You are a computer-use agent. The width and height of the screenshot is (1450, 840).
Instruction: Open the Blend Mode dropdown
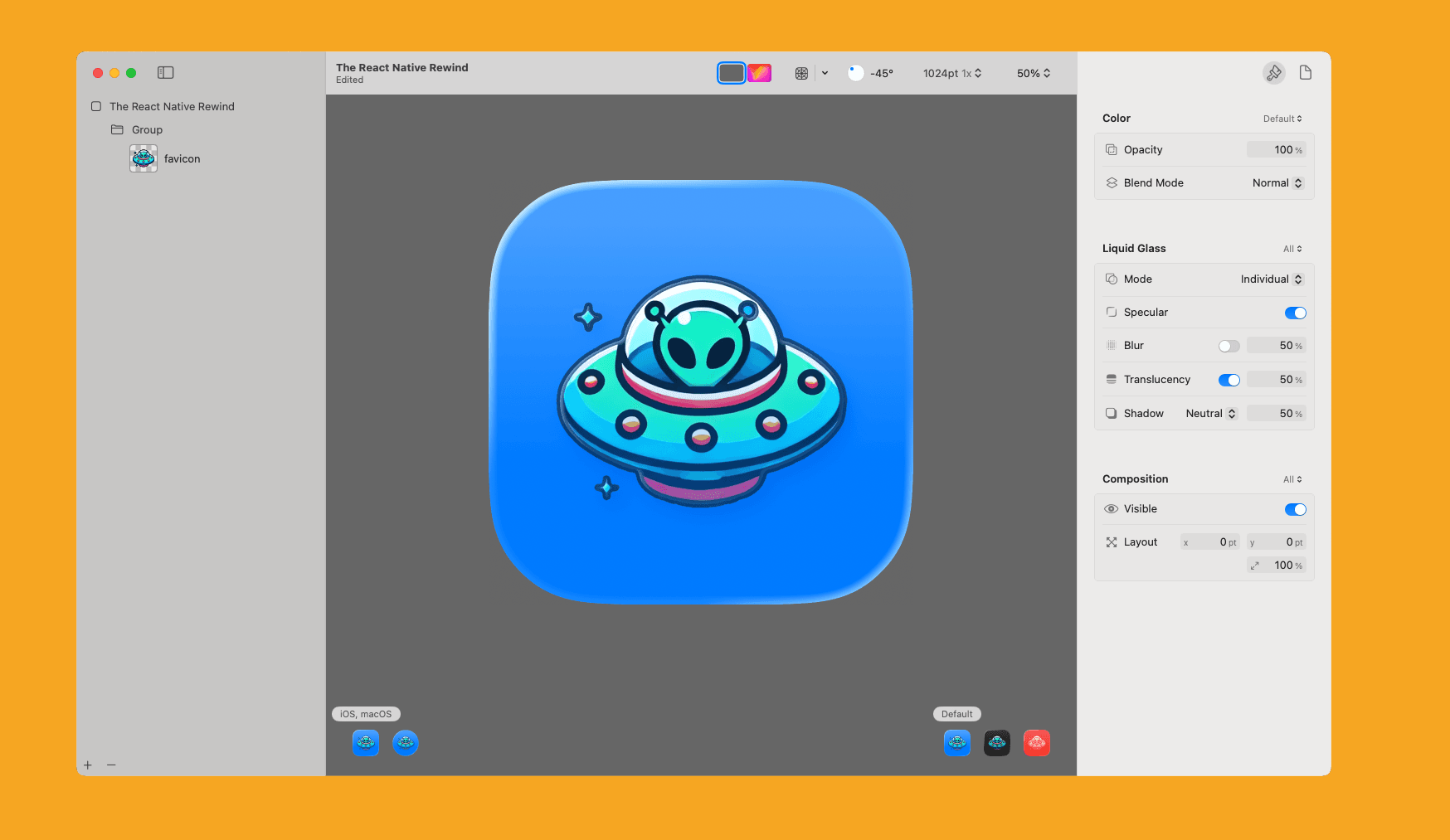point(1277,183)
